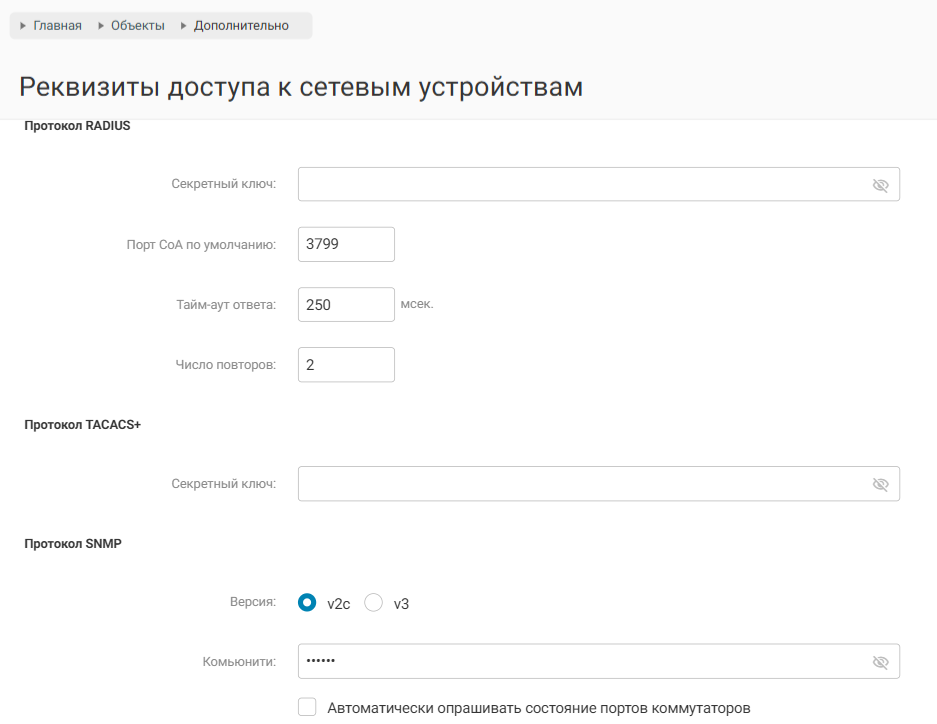Open Объекты breadcrumb item
Image resolution: width=937 pixels, height=724 pixels.
[x=138, y=26]
